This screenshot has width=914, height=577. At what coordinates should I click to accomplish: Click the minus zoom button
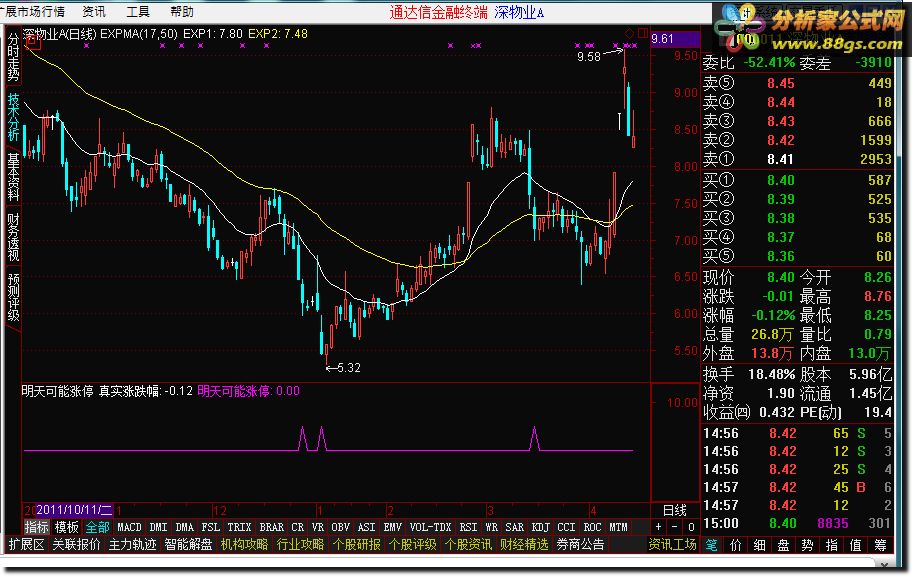675,527
